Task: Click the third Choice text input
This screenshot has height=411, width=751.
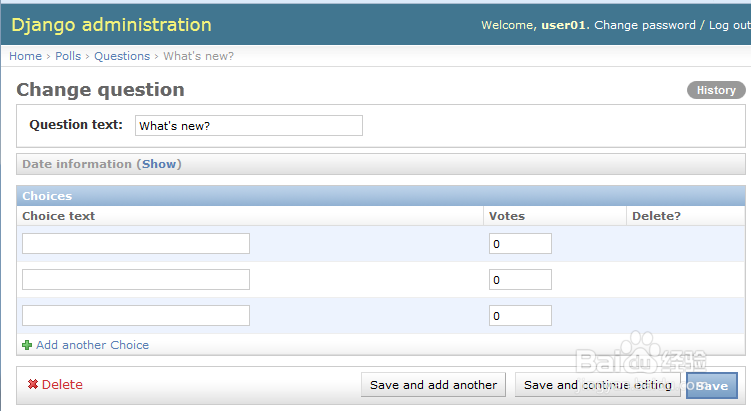Action: tap(136, 316)
